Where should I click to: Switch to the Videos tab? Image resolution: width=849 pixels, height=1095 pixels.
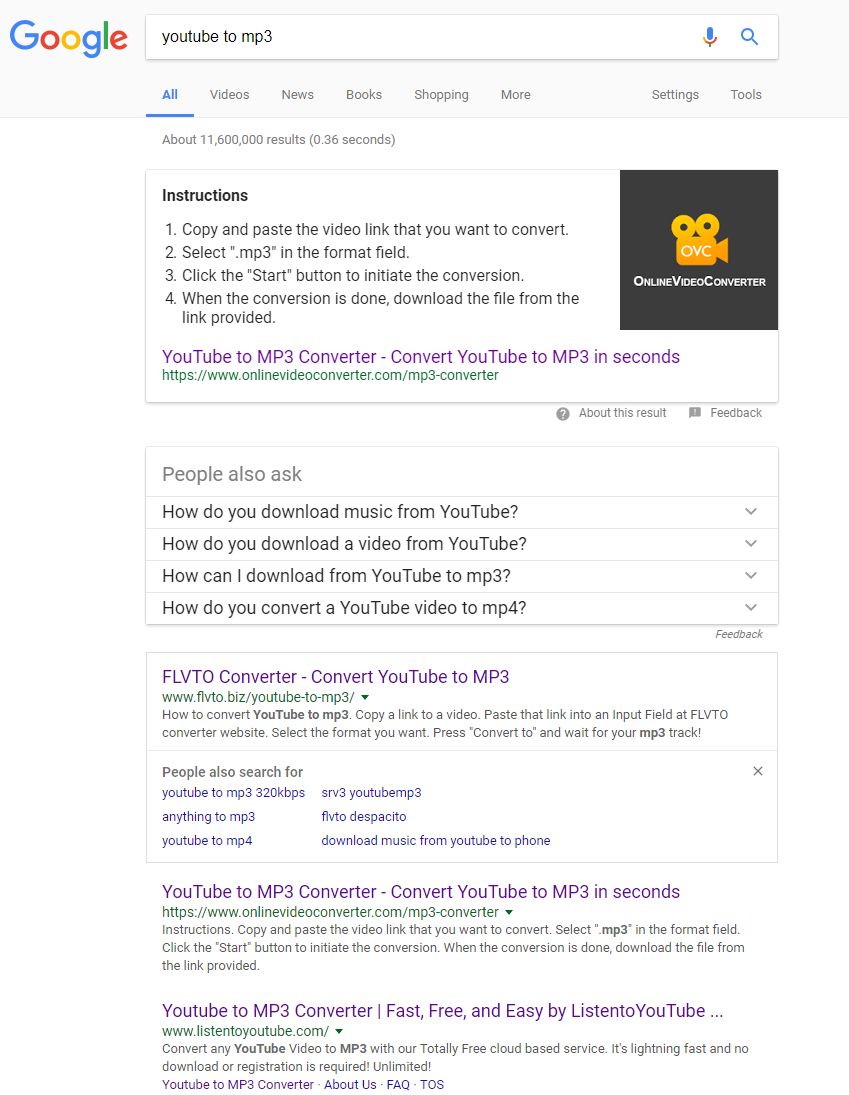[229, 95]
